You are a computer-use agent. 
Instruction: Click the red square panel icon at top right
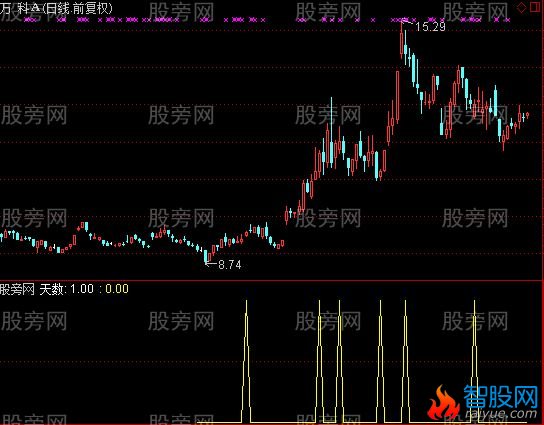[535, 7]
